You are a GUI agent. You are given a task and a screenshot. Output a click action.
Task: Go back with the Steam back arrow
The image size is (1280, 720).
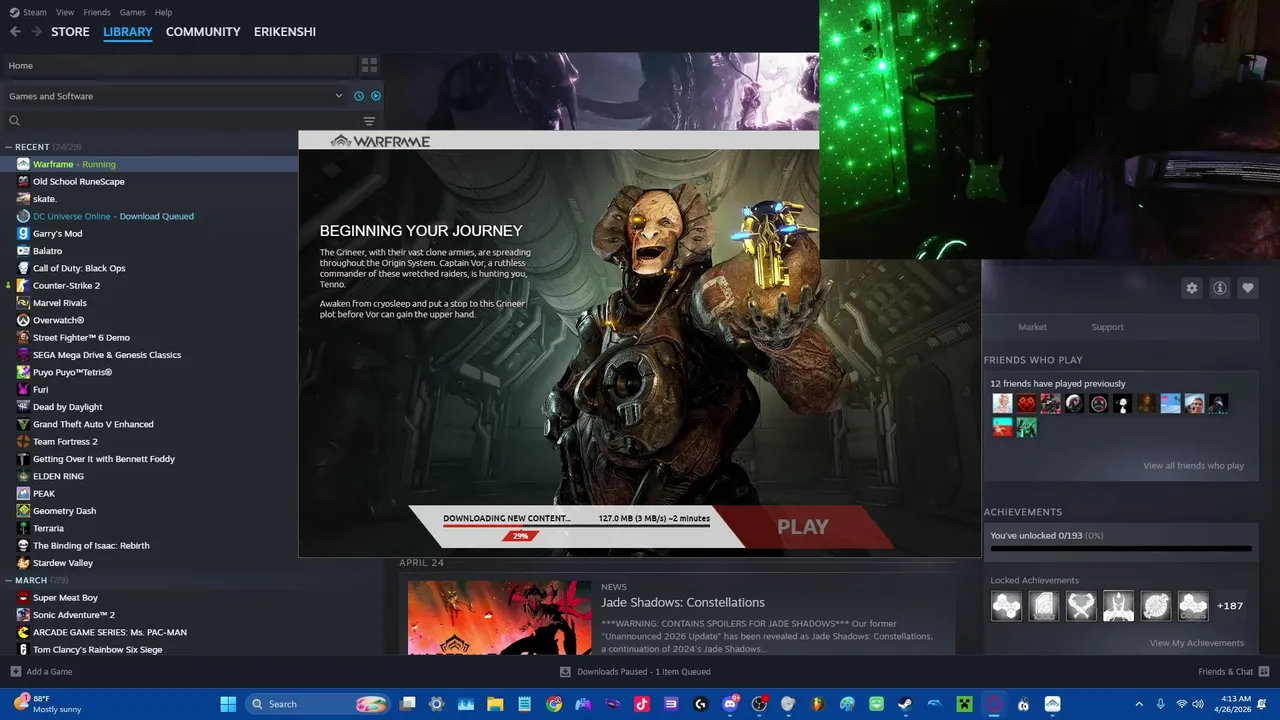[15, 32]
